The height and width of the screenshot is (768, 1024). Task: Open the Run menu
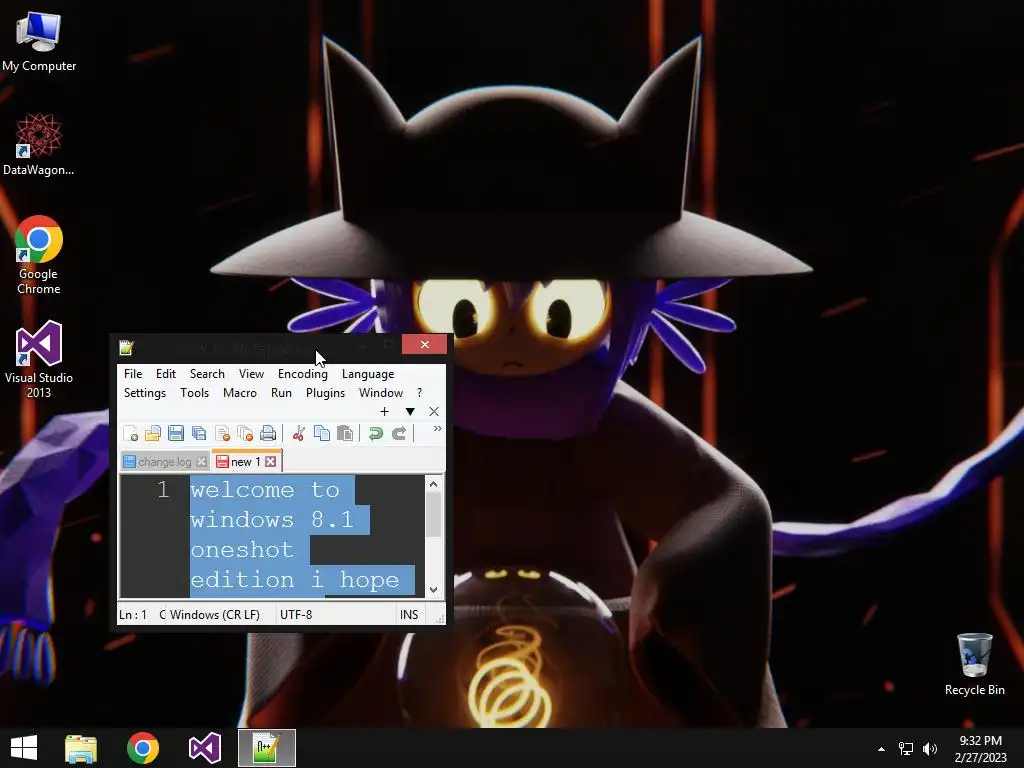pos(281,392)
